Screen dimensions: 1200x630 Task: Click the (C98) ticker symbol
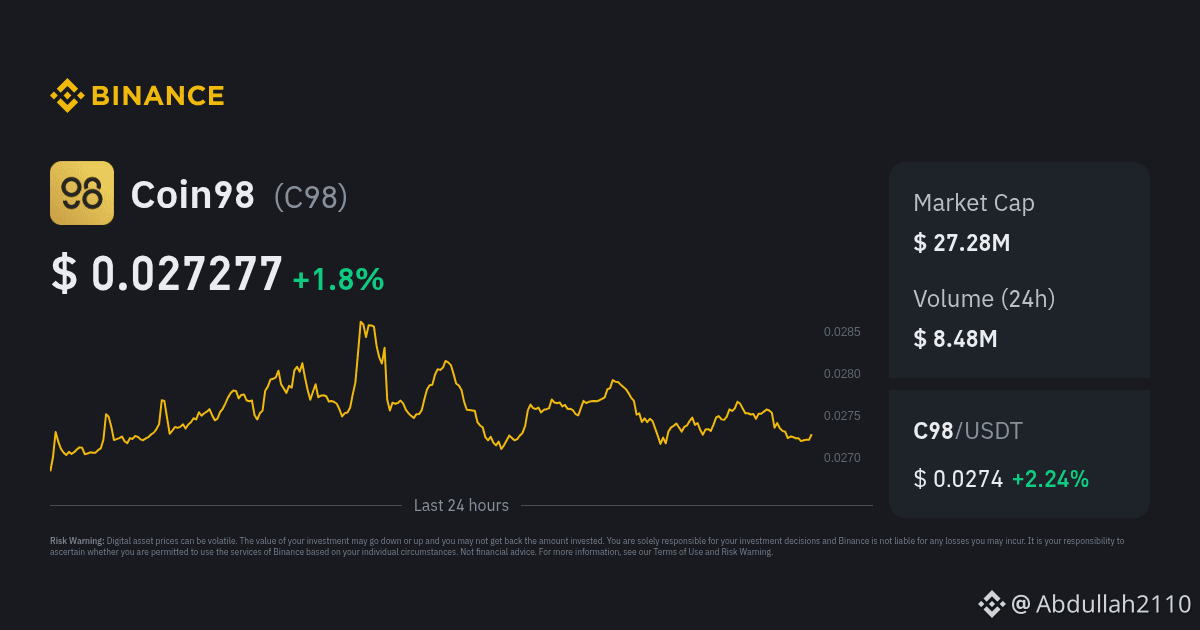(311, 196)
